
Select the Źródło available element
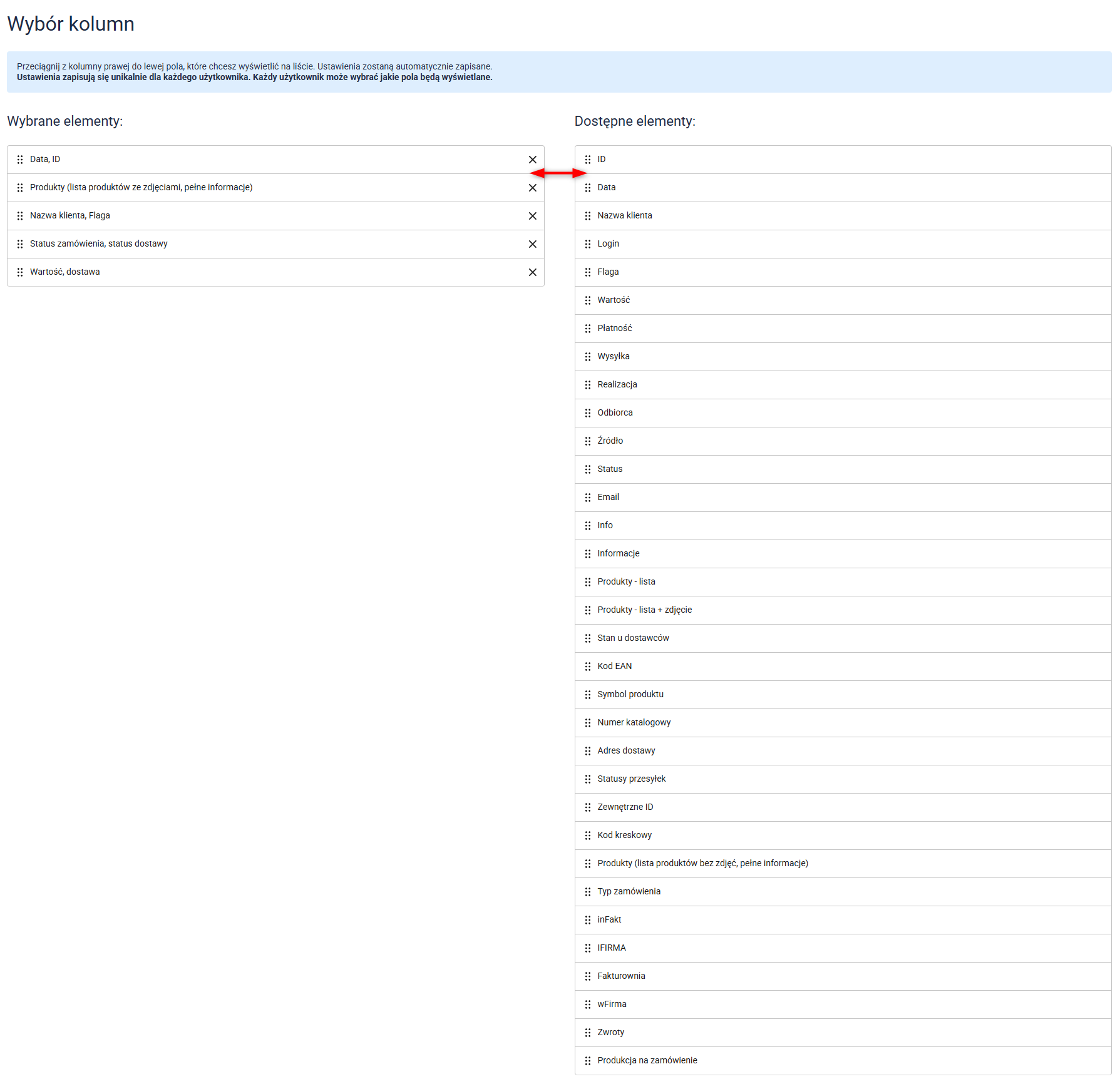tap(610, 441)
